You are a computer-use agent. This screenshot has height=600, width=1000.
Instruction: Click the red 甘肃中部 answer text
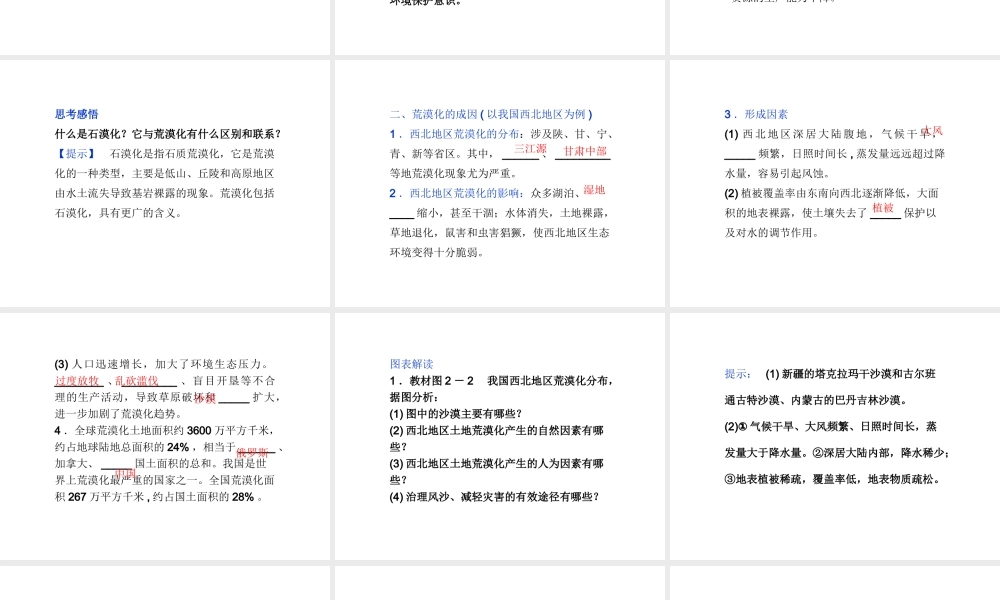click(x=585, y=152)
